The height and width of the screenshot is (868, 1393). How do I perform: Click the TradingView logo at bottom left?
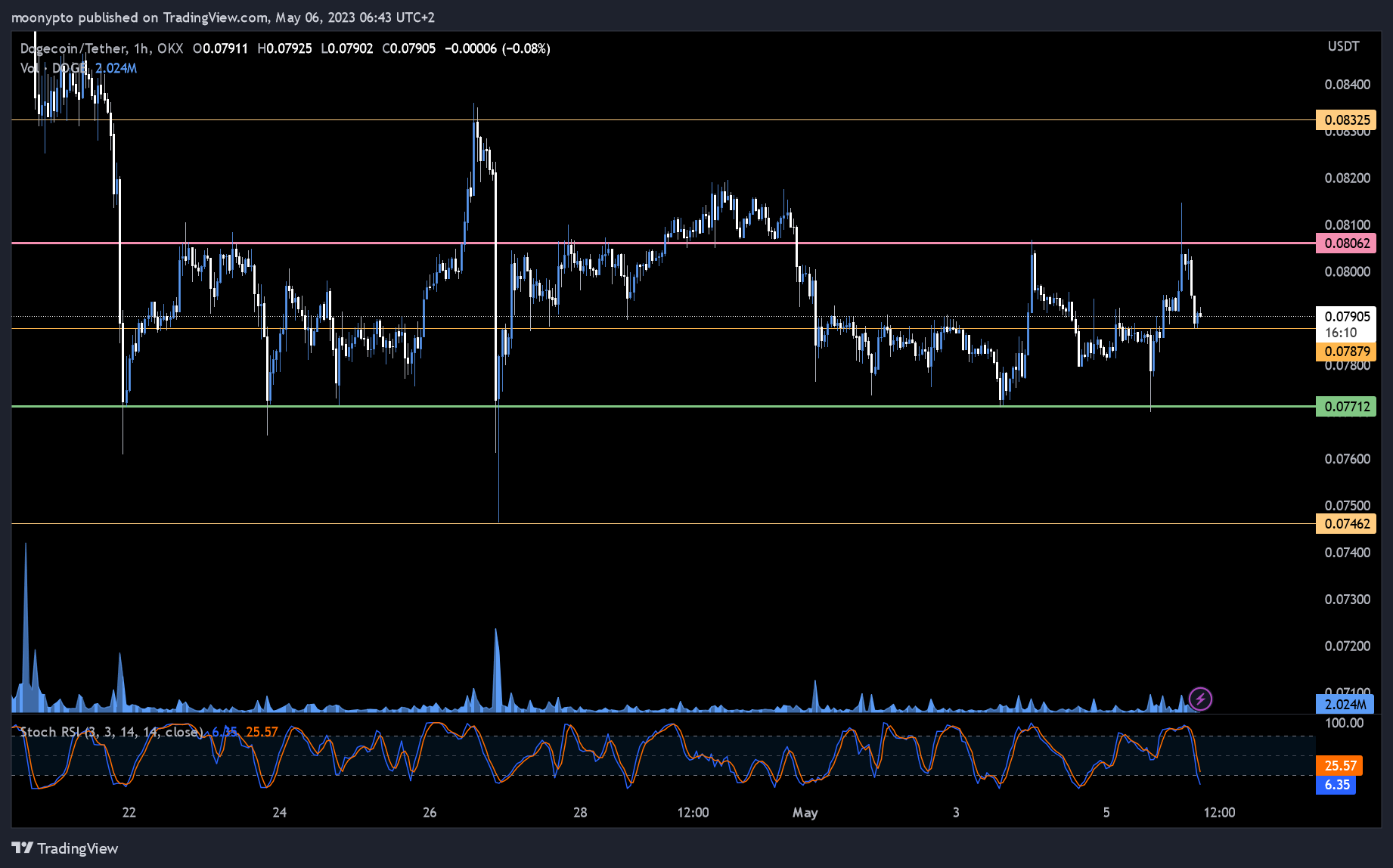point(65,848)
